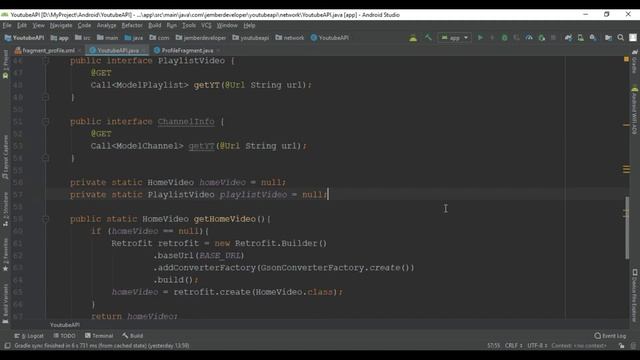Open the File menu

[x=7, y=25]
